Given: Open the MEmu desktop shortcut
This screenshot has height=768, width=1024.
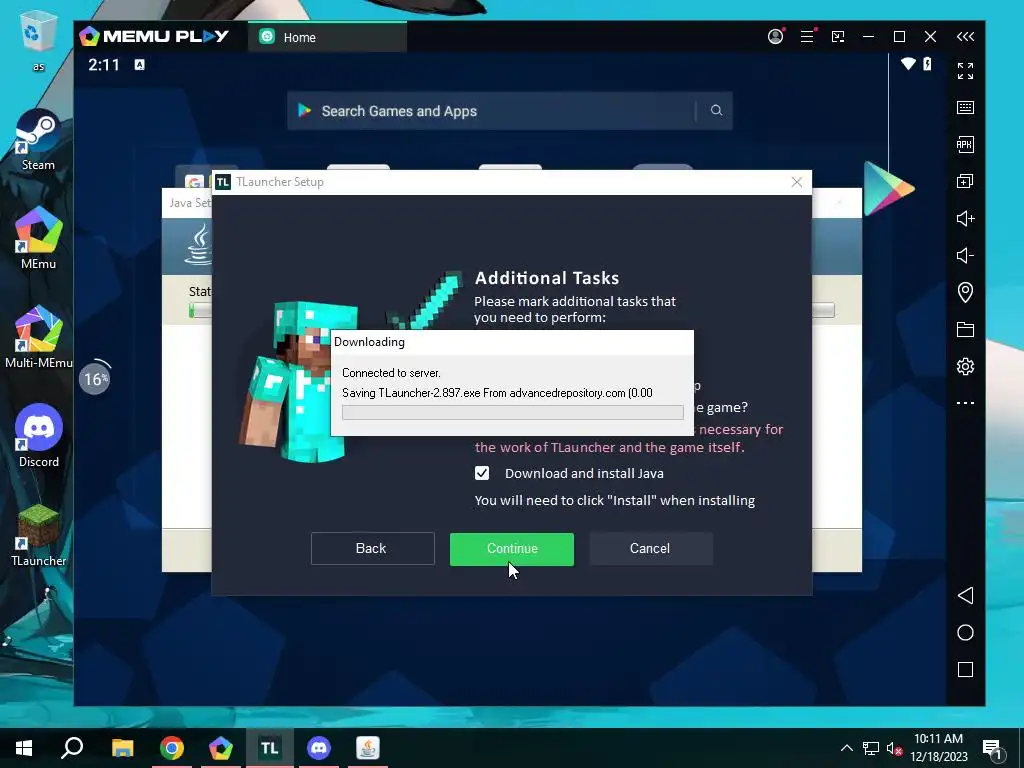Looking at the screenshot, I should click(39, 238).
